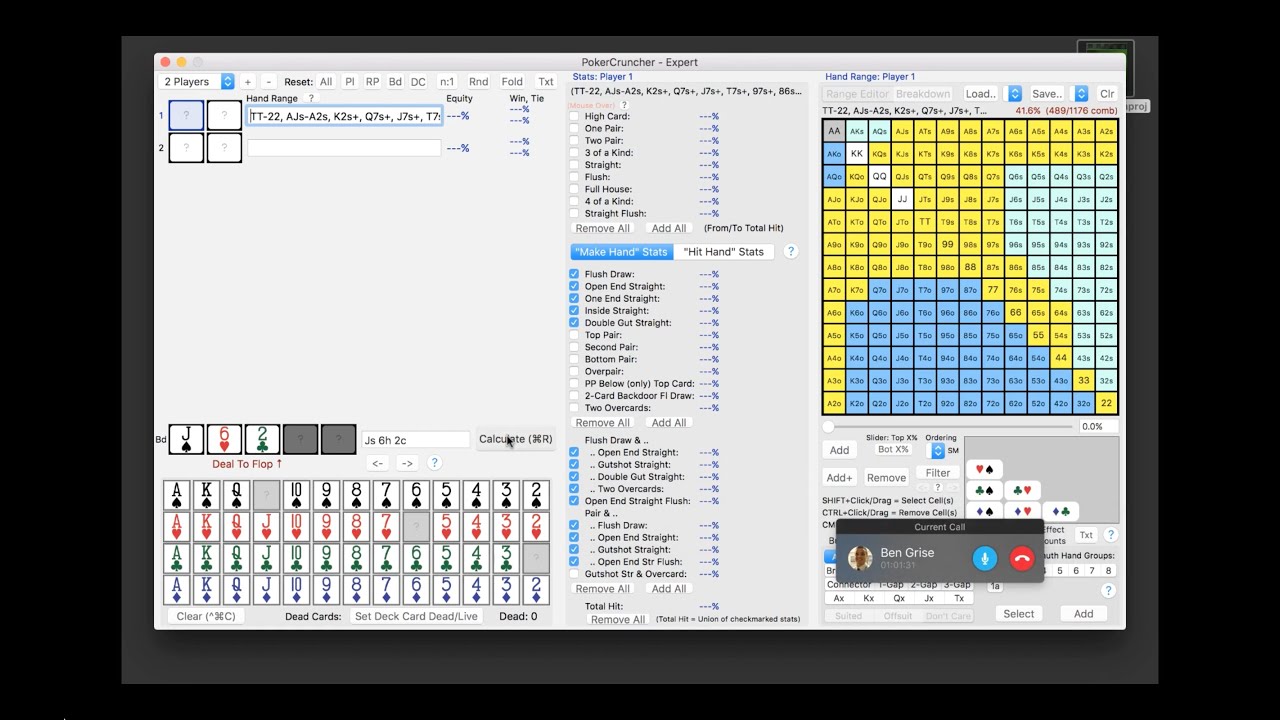
Task: Select the 2 of clubs board card
Action: point(262,439)
